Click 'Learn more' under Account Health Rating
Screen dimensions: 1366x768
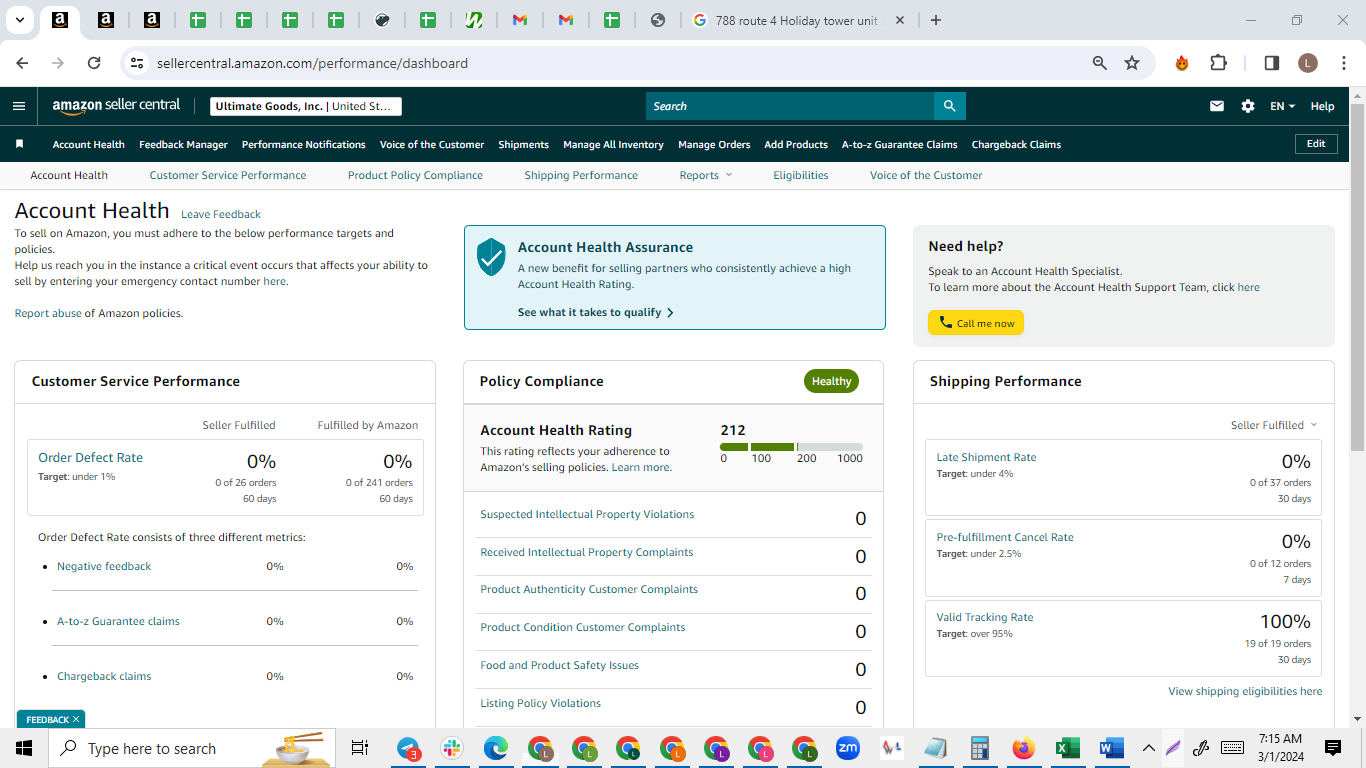[641, 467]
